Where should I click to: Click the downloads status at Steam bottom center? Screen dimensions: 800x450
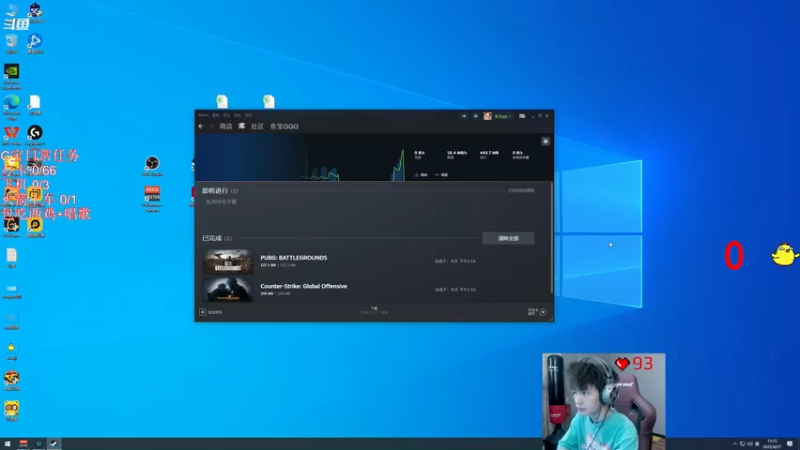coord(374,311)
